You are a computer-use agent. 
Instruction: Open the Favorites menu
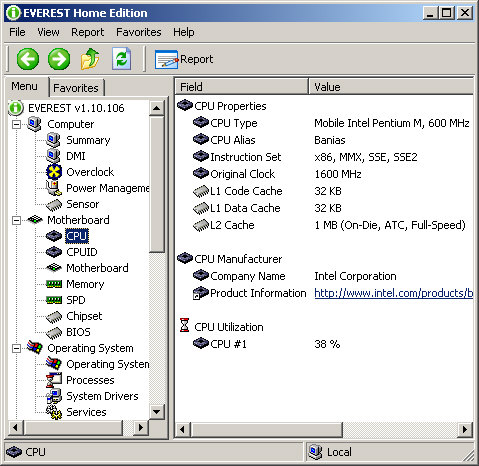click(139, 32)
